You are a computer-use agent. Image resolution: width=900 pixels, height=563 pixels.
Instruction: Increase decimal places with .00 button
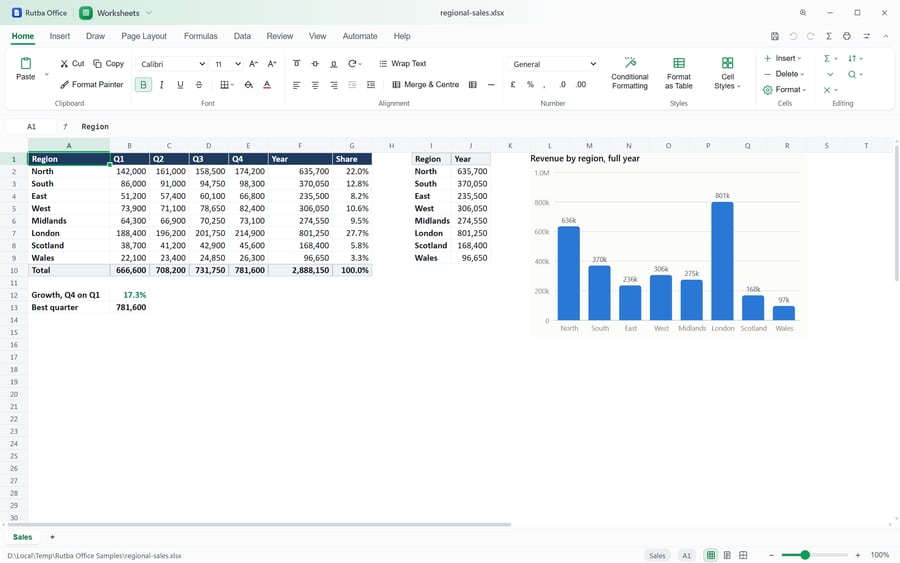581,85
